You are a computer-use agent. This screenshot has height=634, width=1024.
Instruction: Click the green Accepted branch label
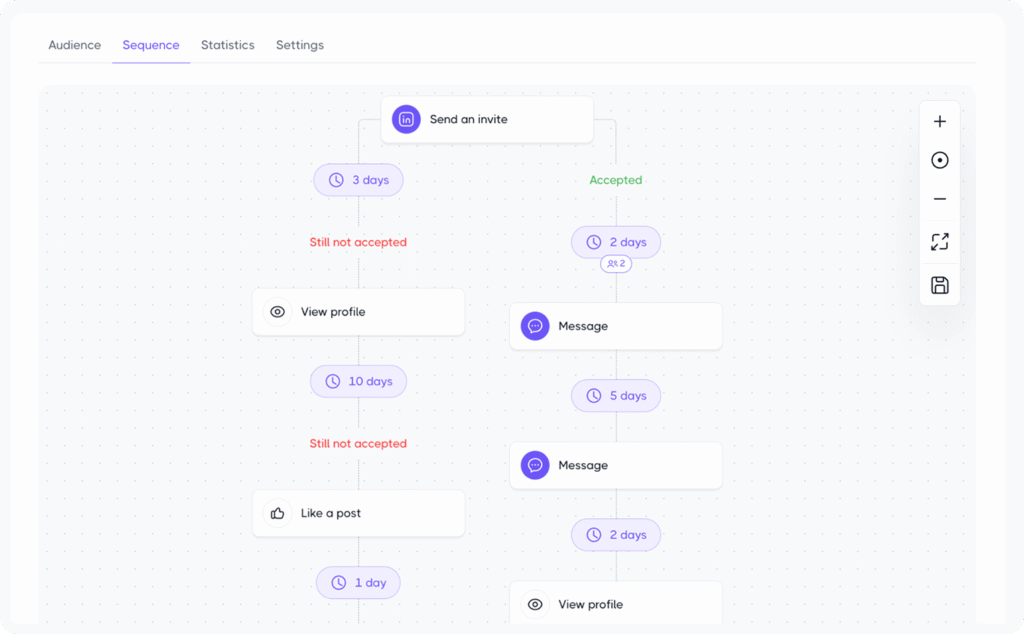616,180
